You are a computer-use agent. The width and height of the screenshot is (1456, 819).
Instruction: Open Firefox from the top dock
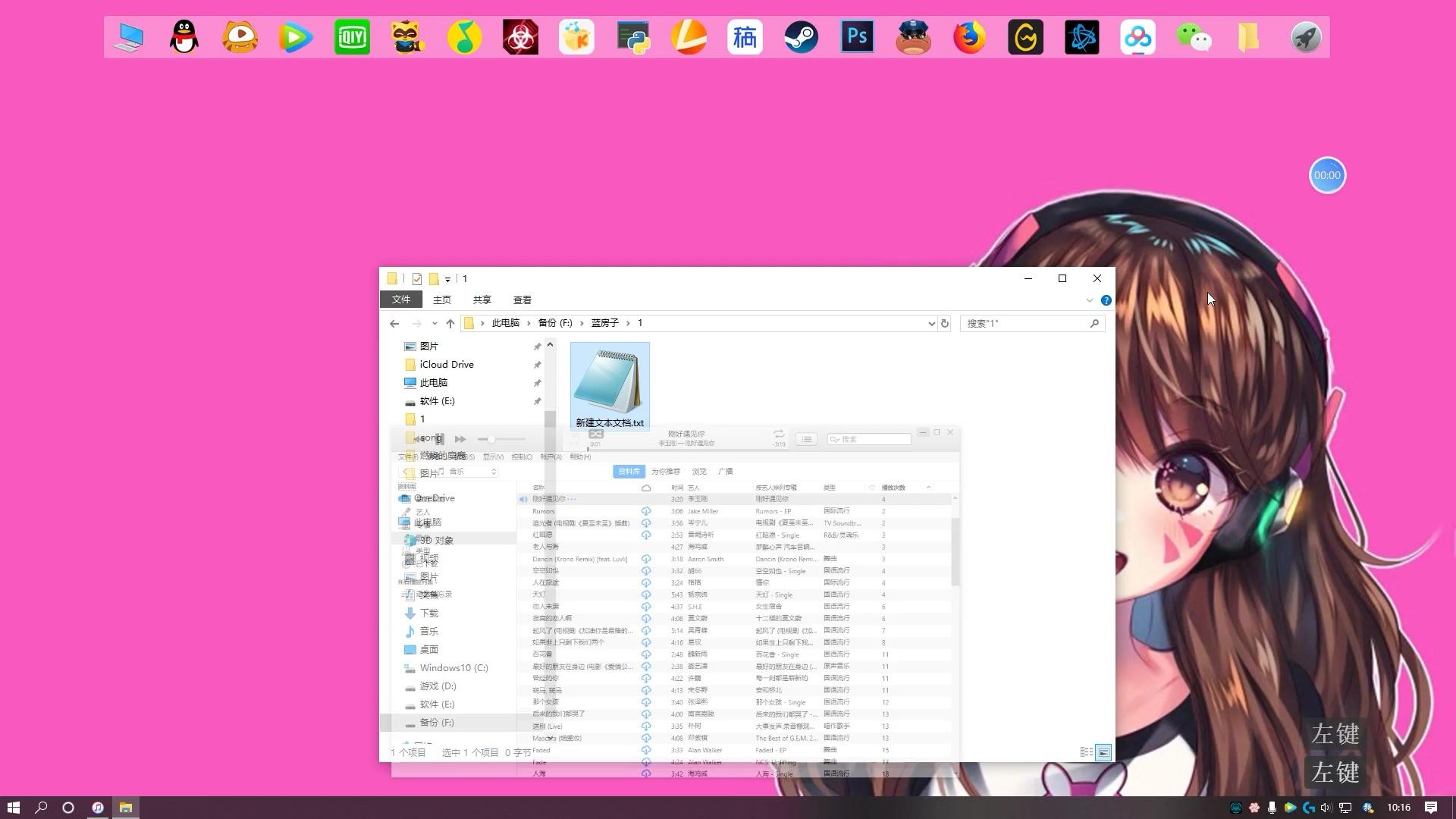[969, 37]
